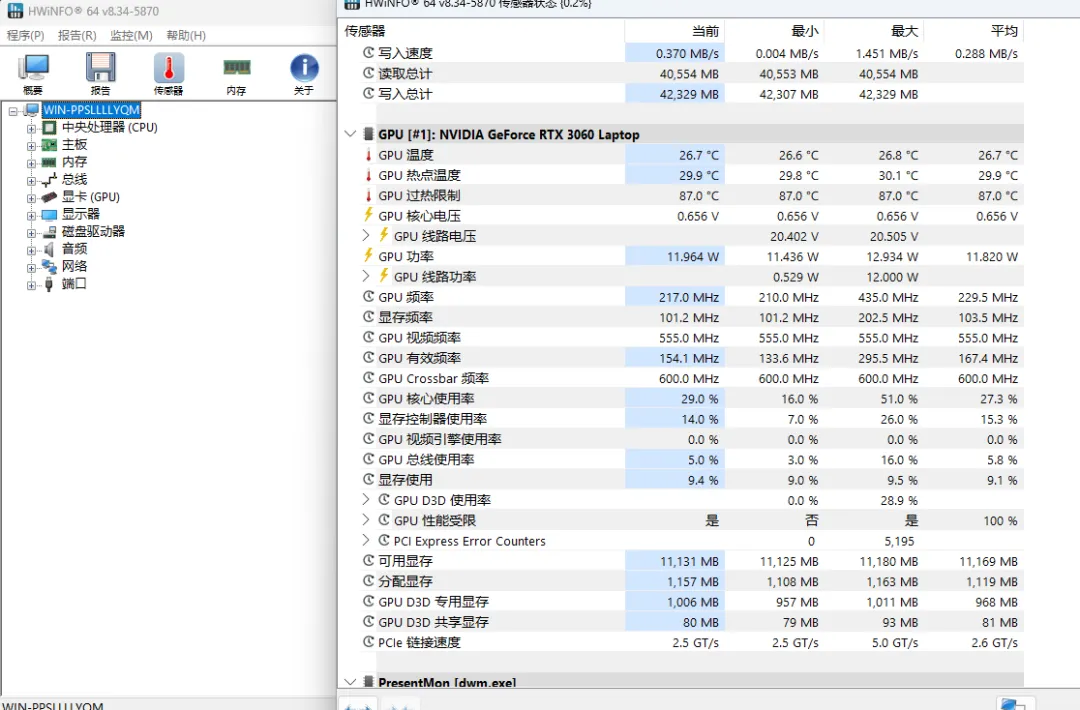Select the 端口 tree item
1080x710 pixels.
(74, 284)
